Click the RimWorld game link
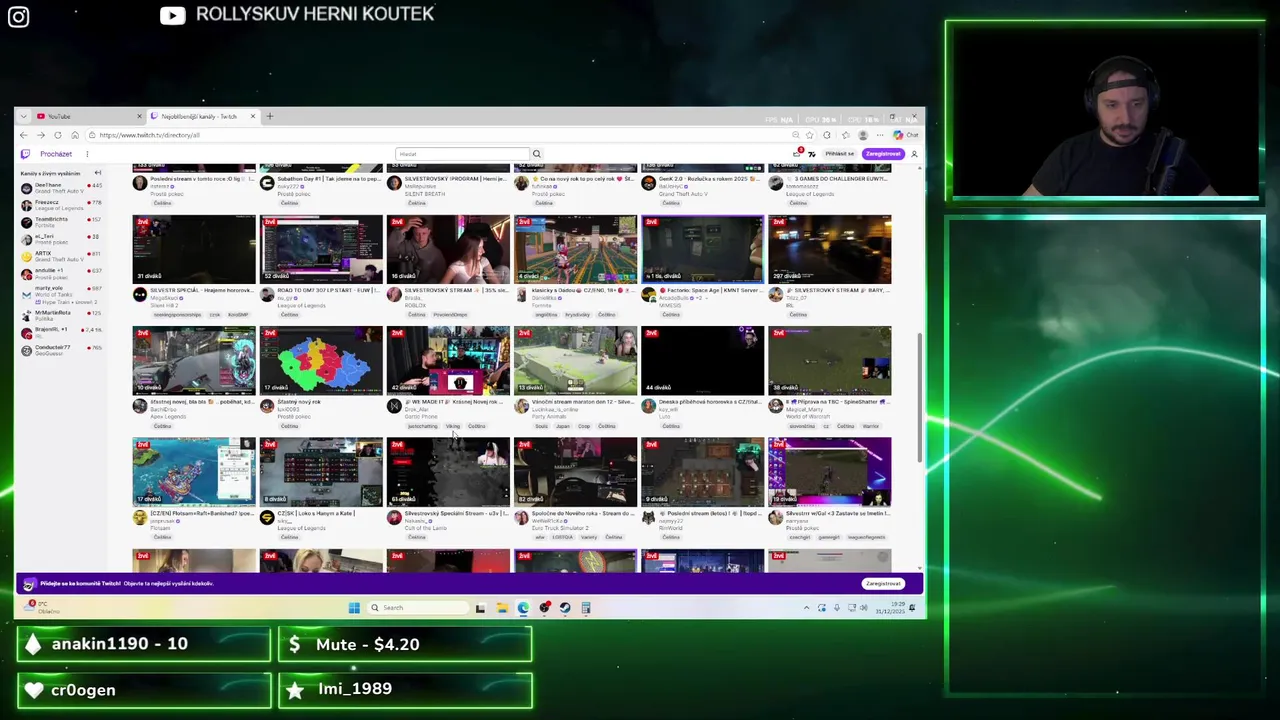 [670, 528]
